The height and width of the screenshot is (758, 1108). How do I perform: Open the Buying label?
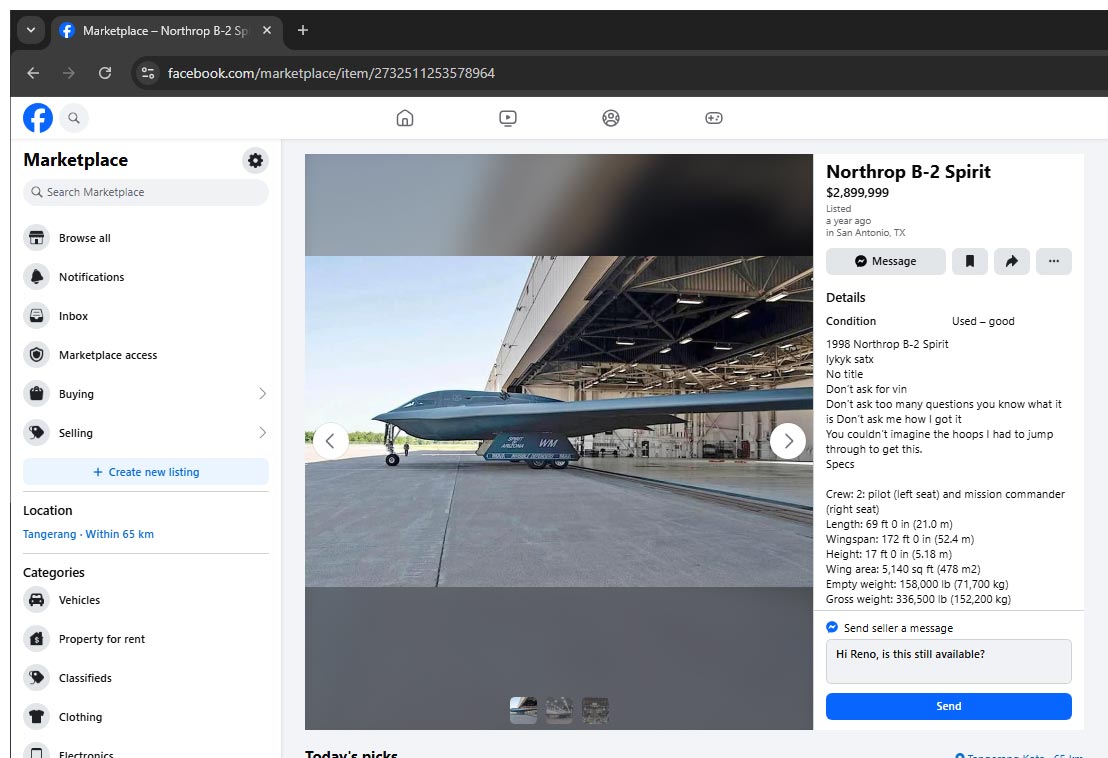click(76, 394)
